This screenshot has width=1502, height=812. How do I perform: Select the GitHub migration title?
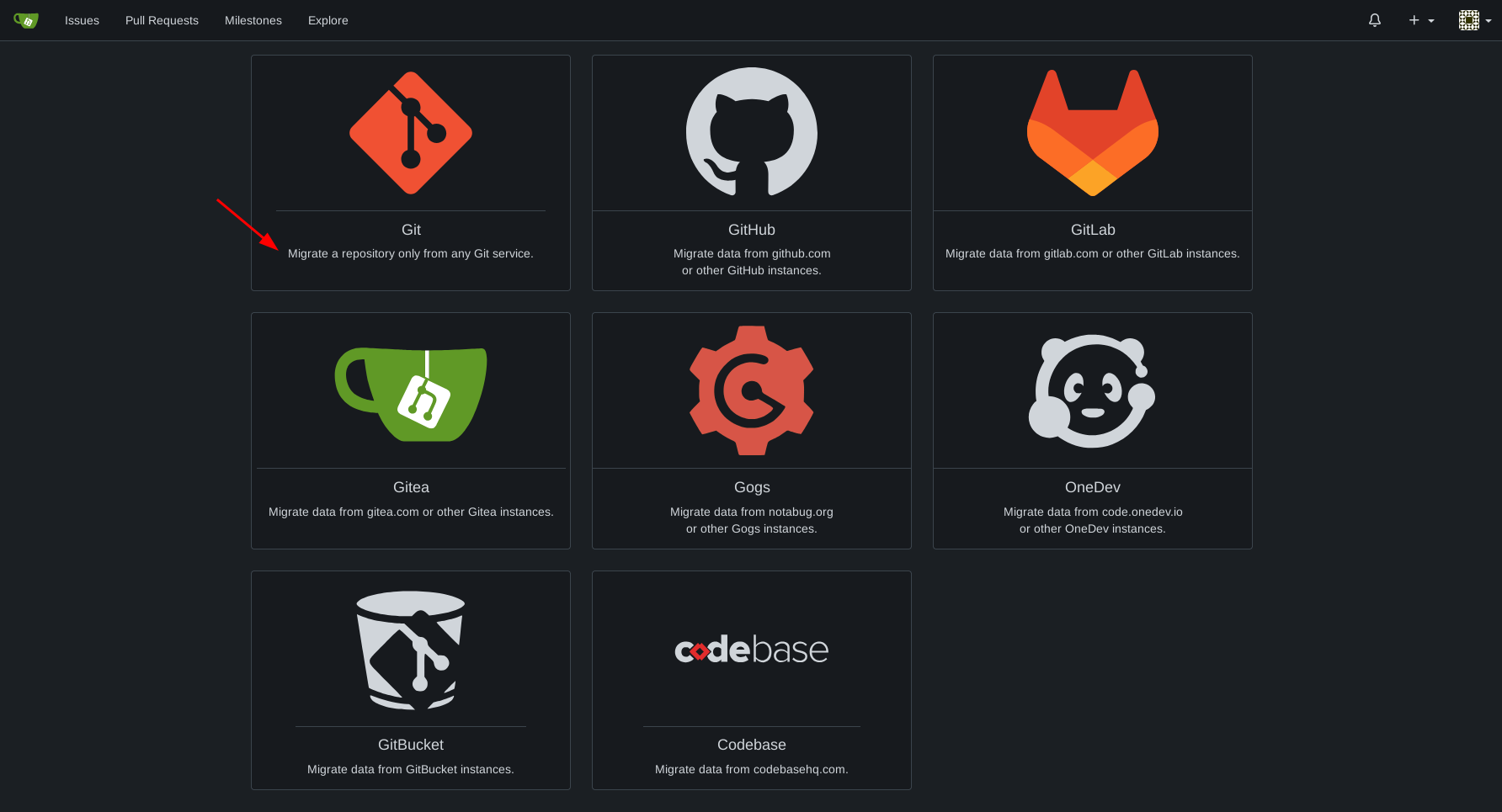(x=752, y=230)
